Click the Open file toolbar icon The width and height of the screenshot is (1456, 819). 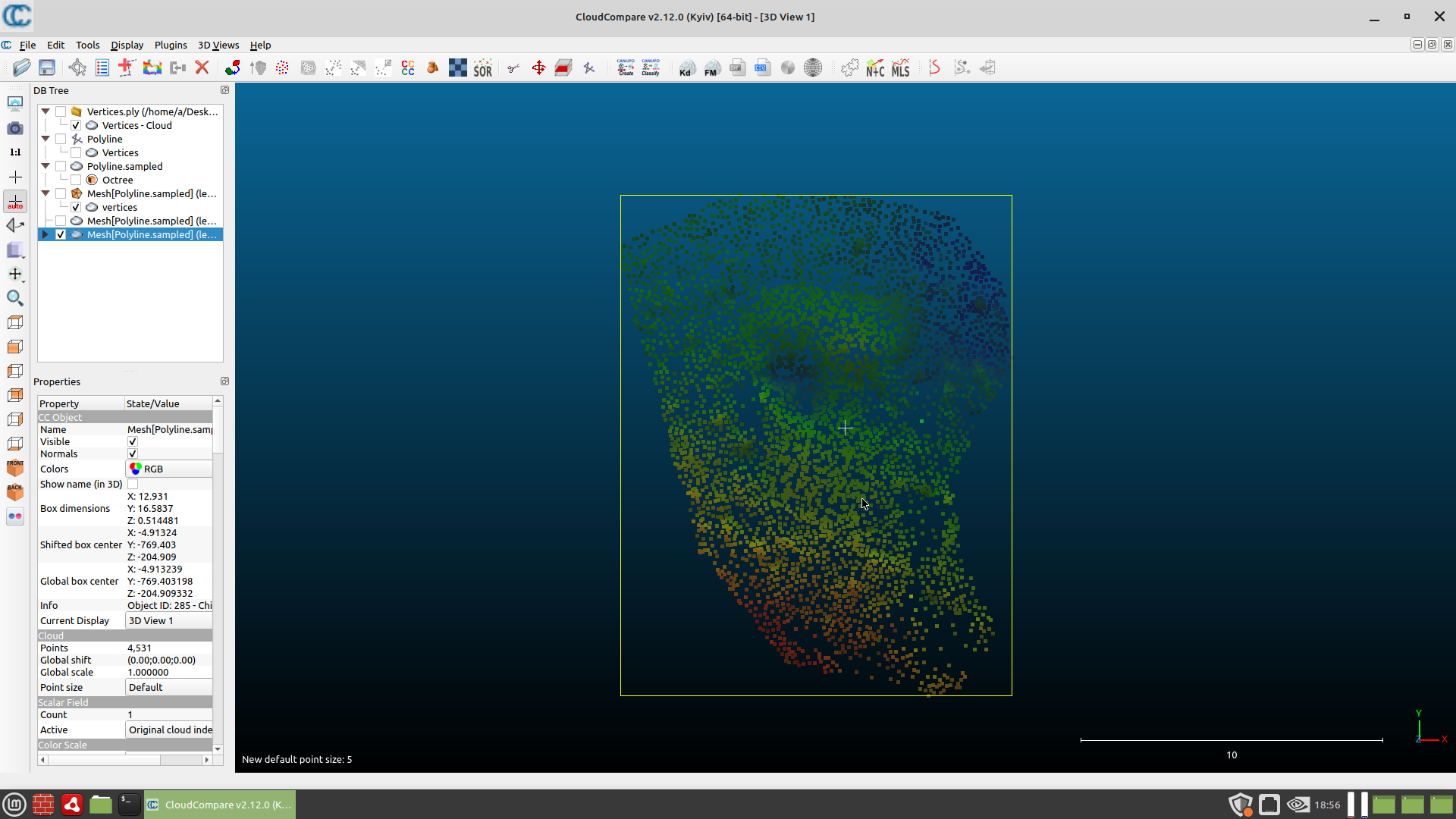point(21,68)
